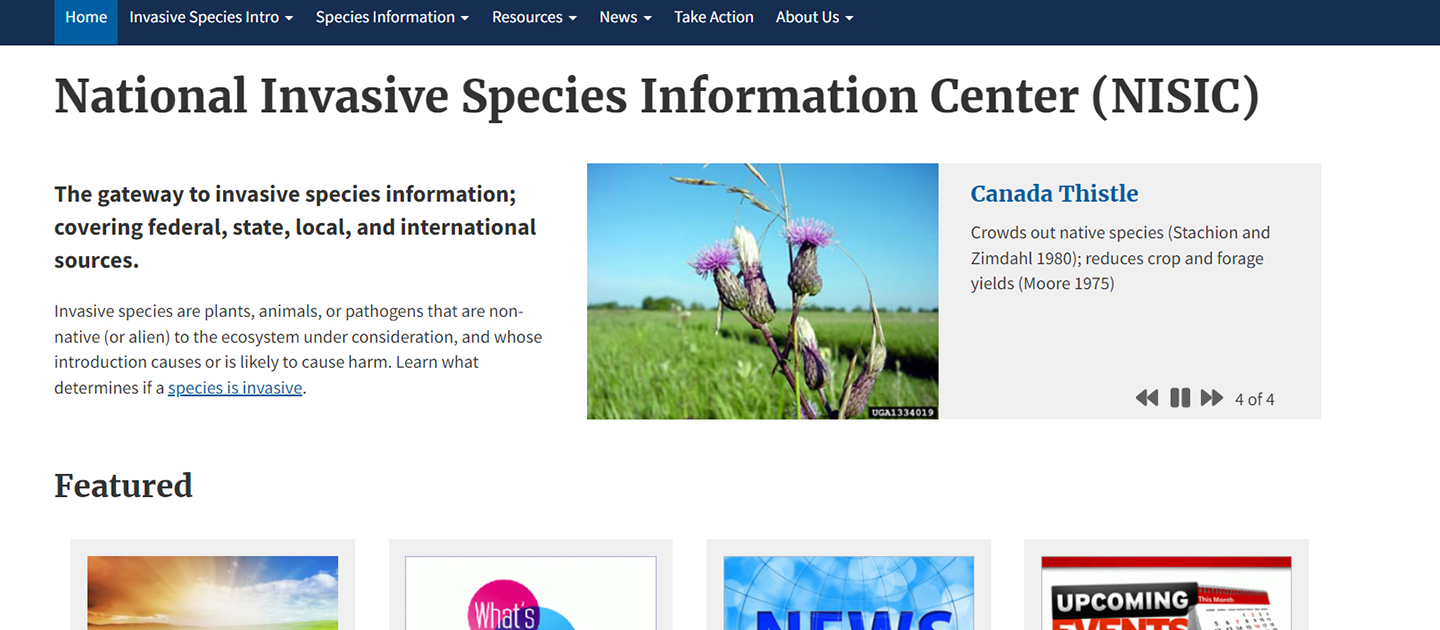Viewport: 1440px width, 630px height.
Task: Open the News globe featured tile
Action: point(848,593)
